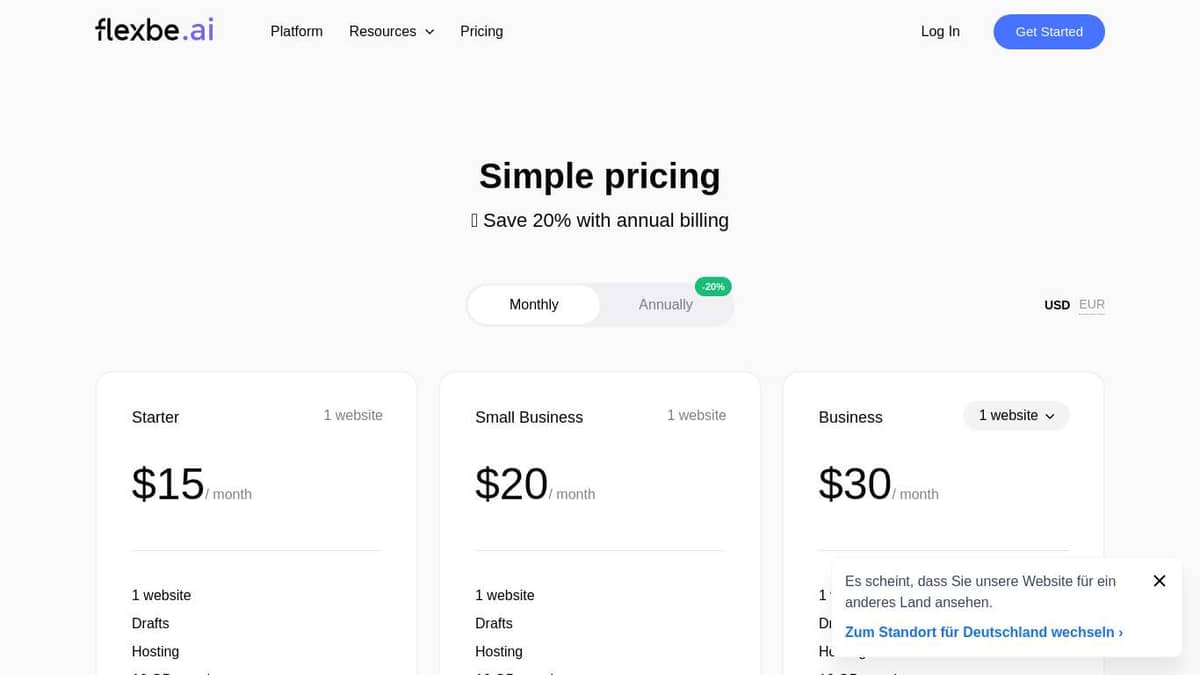Click the -20% discount badge
This screenshot has height=675, width=1200.
[712, 286]
